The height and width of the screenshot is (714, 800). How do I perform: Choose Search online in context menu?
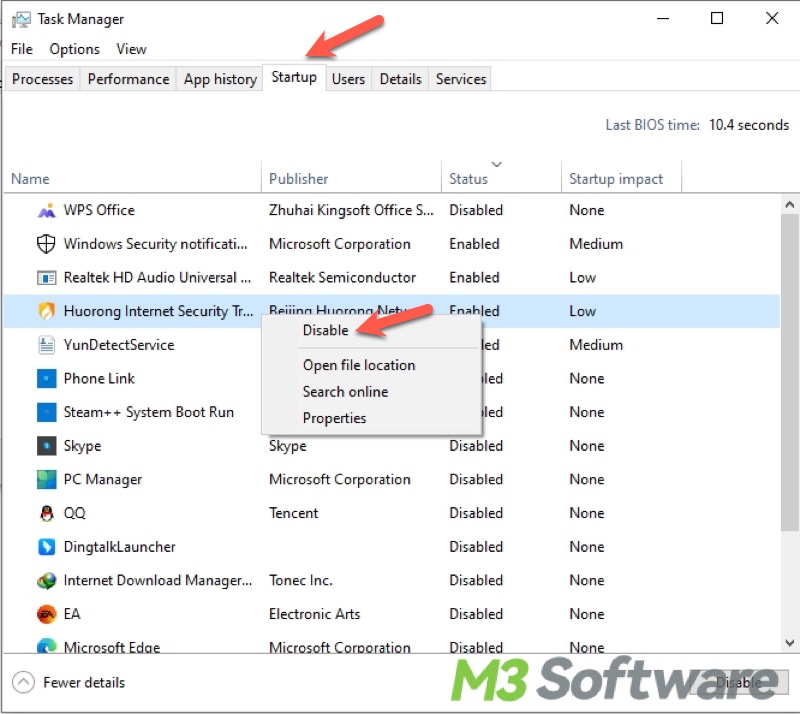coord(345,391)
